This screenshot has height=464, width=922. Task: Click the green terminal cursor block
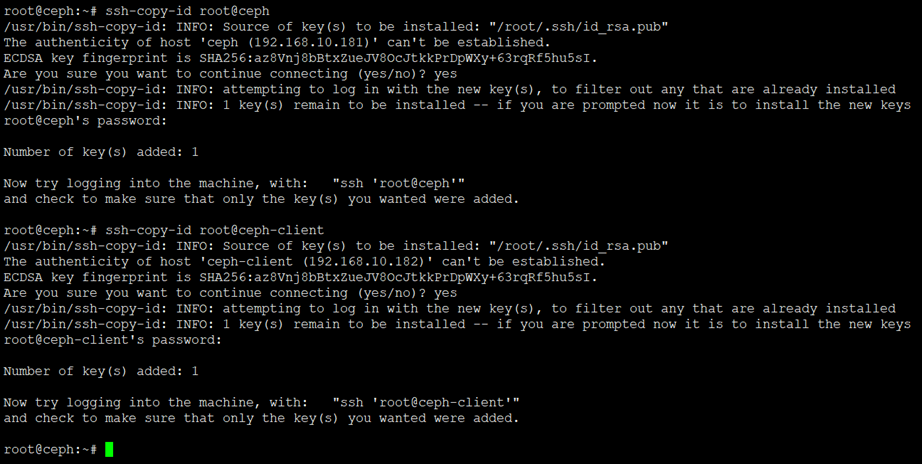[x=109, y=449]
